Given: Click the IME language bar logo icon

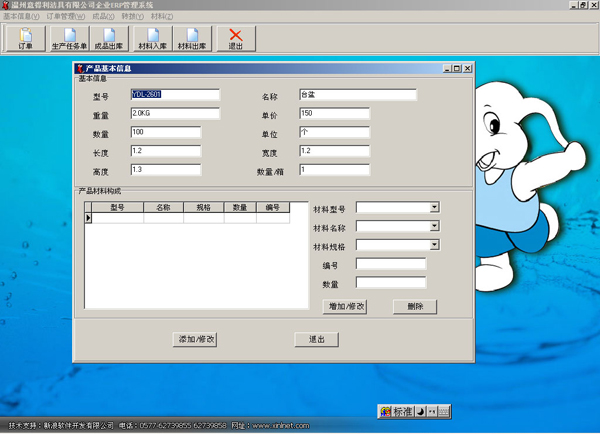Looking at the screenshot, I should click(385, 411).
